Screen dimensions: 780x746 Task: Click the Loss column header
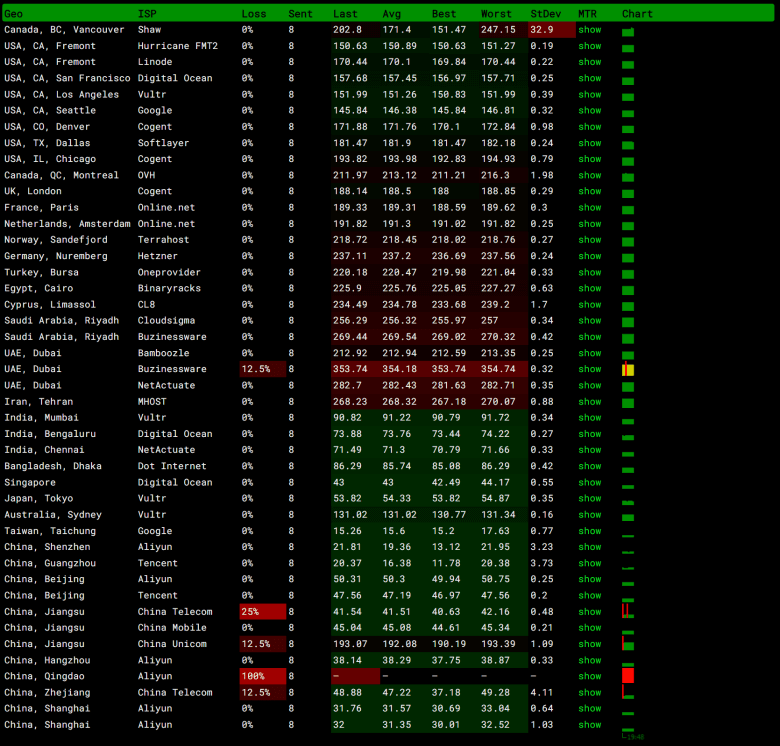[254, 14]
